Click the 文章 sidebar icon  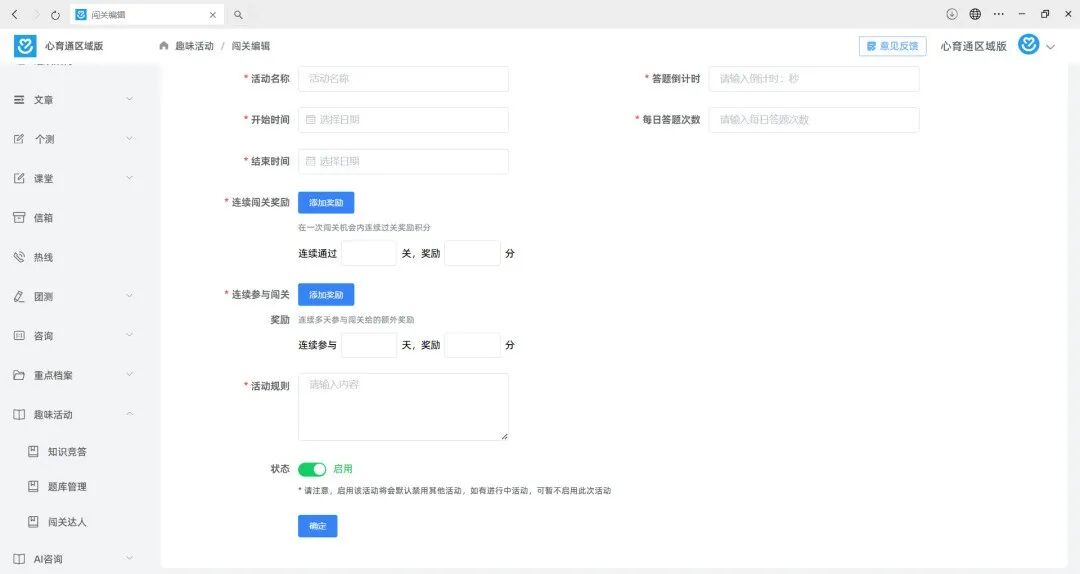19,100
